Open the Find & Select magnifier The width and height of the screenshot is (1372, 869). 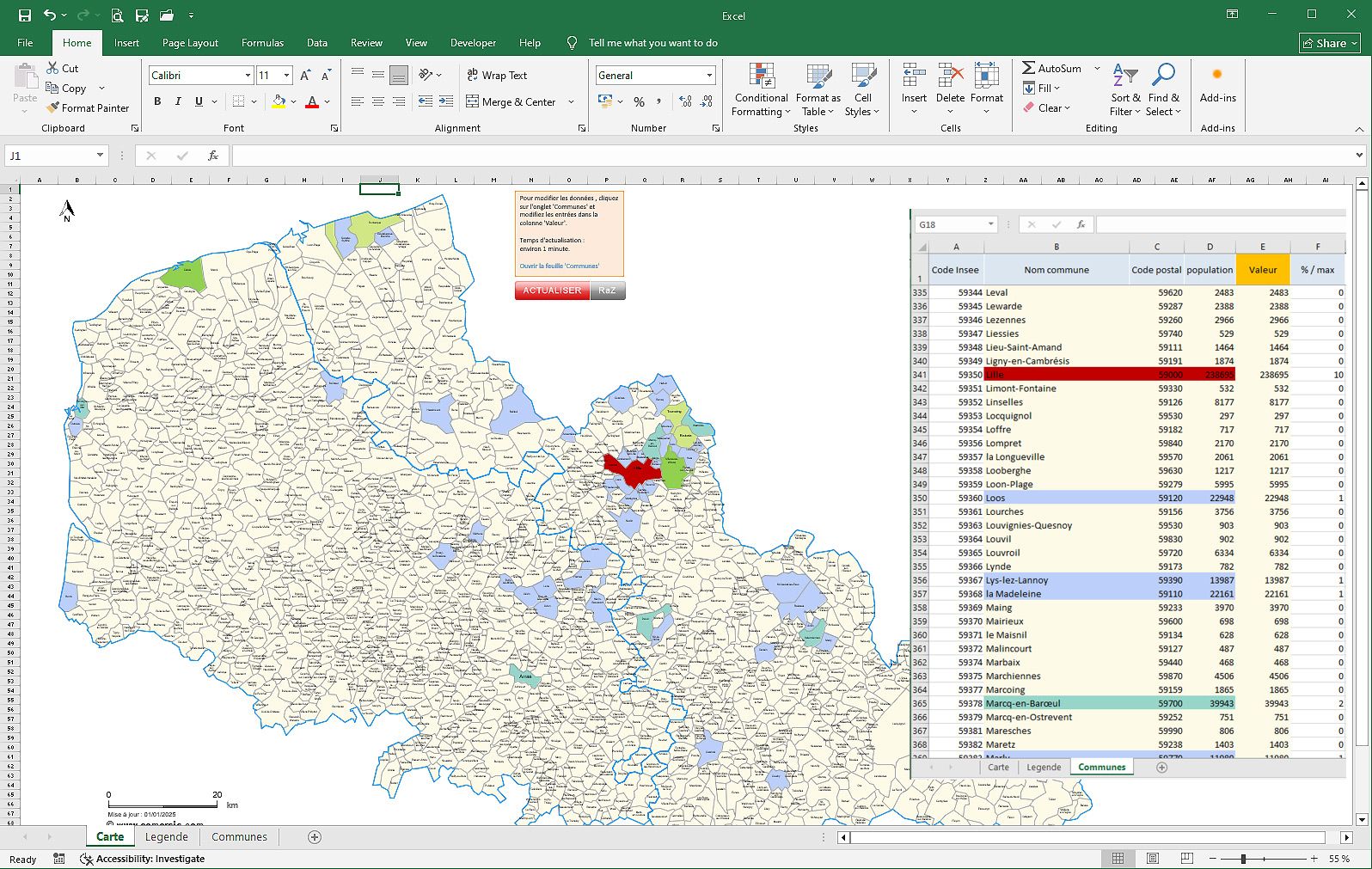(1163, 76)
